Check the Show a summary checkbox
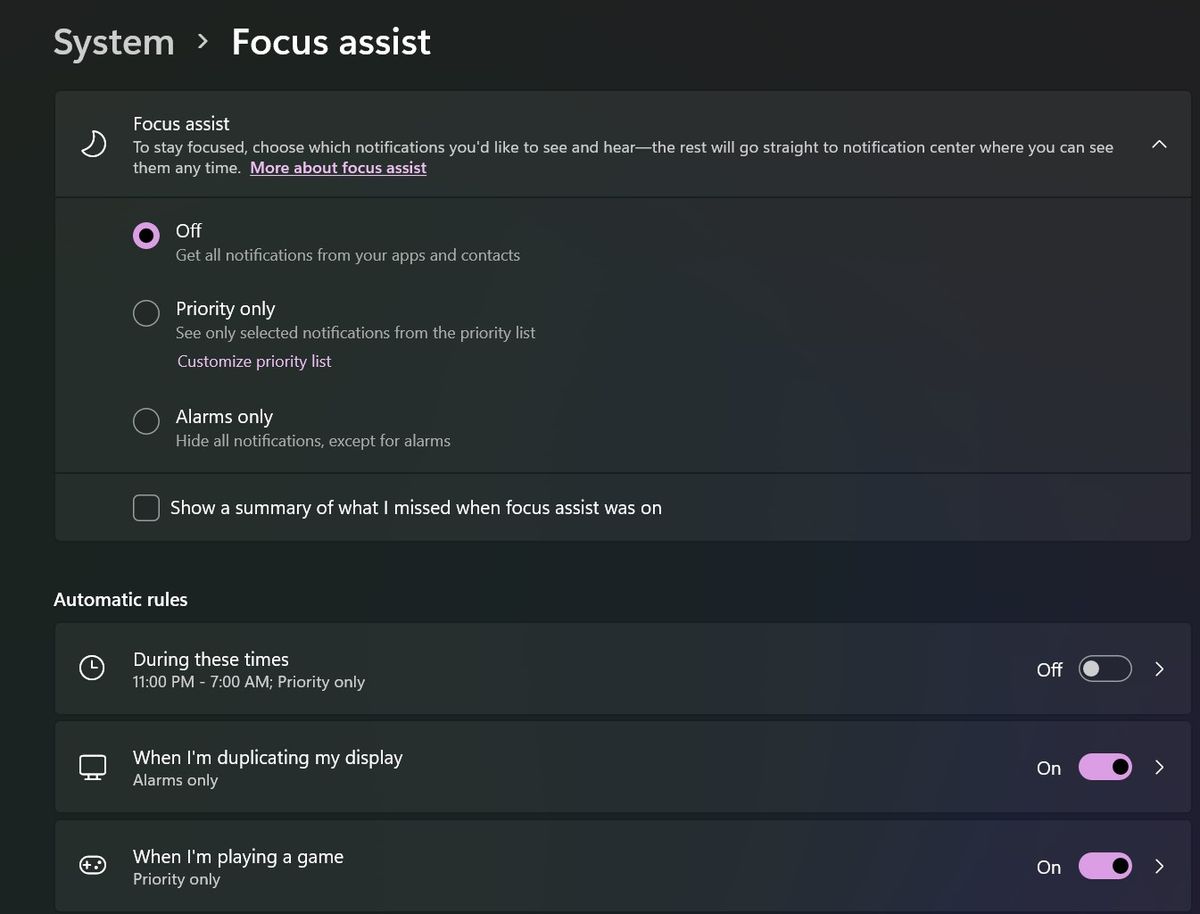 146,508
